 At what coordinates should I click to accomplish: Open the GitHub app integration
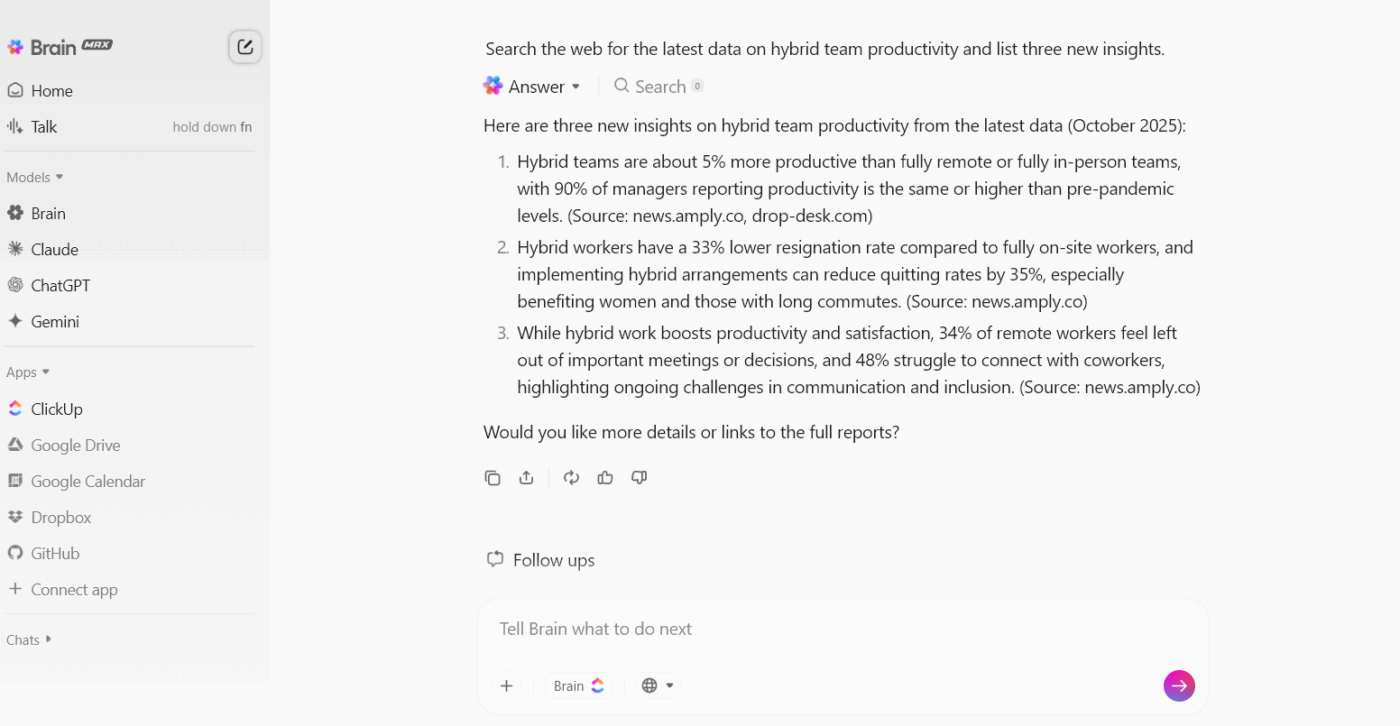tap(56, 553)
